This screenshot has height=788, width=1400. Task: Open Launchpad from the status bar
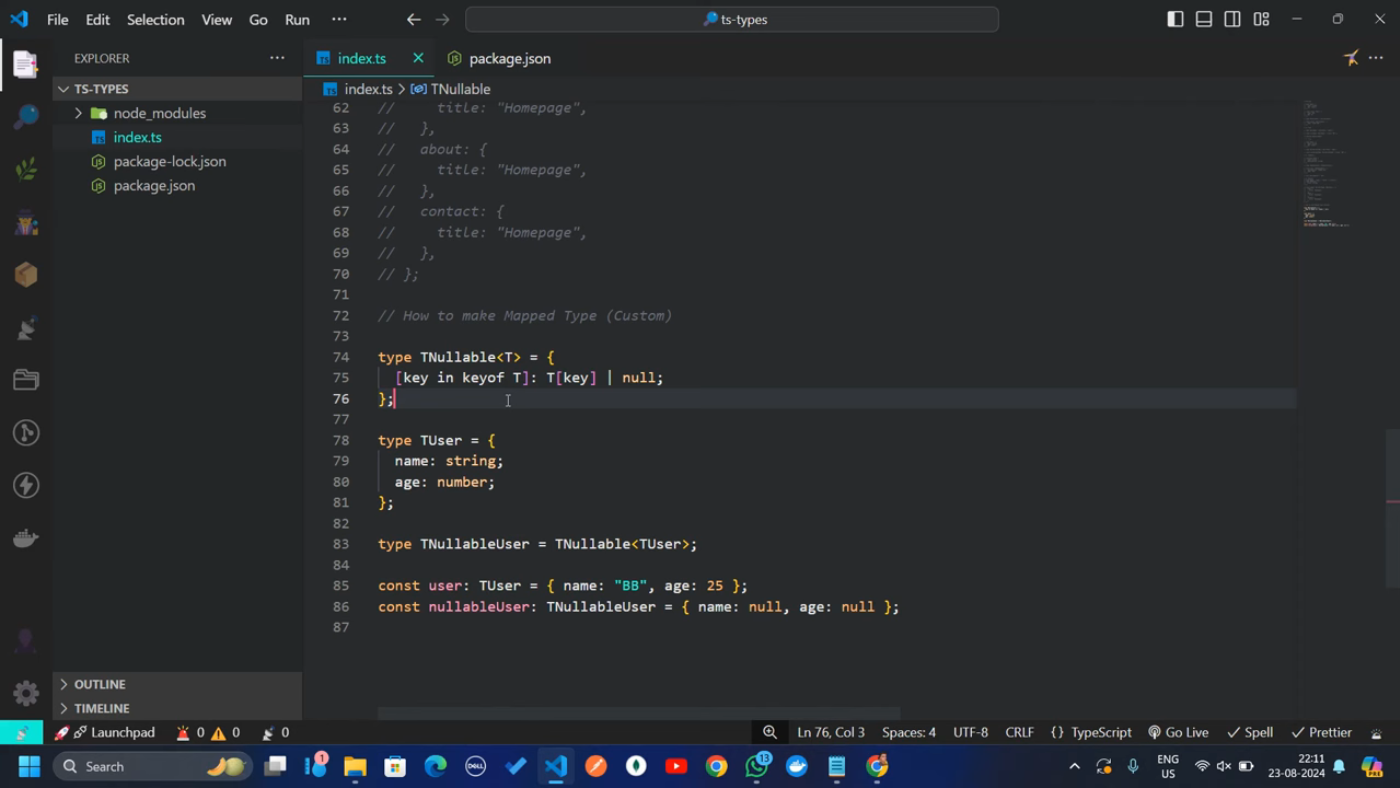pos(105,733)
